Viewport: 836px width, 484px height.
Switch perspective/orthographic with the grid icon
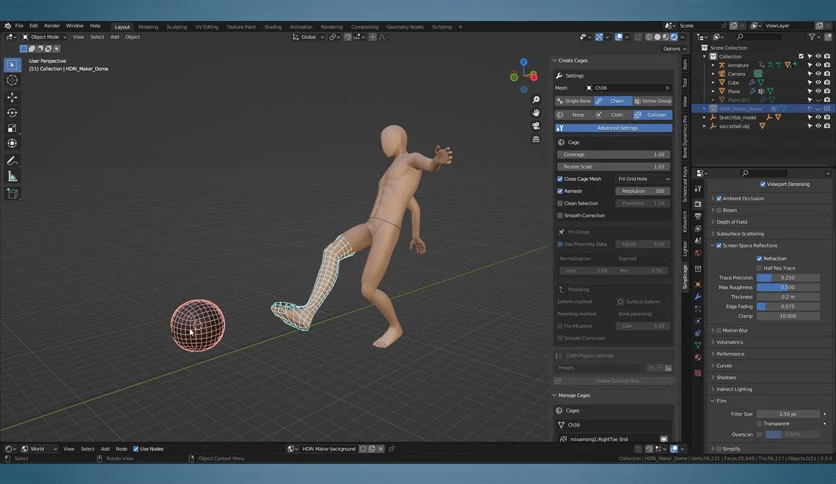(x=536, y=139)
